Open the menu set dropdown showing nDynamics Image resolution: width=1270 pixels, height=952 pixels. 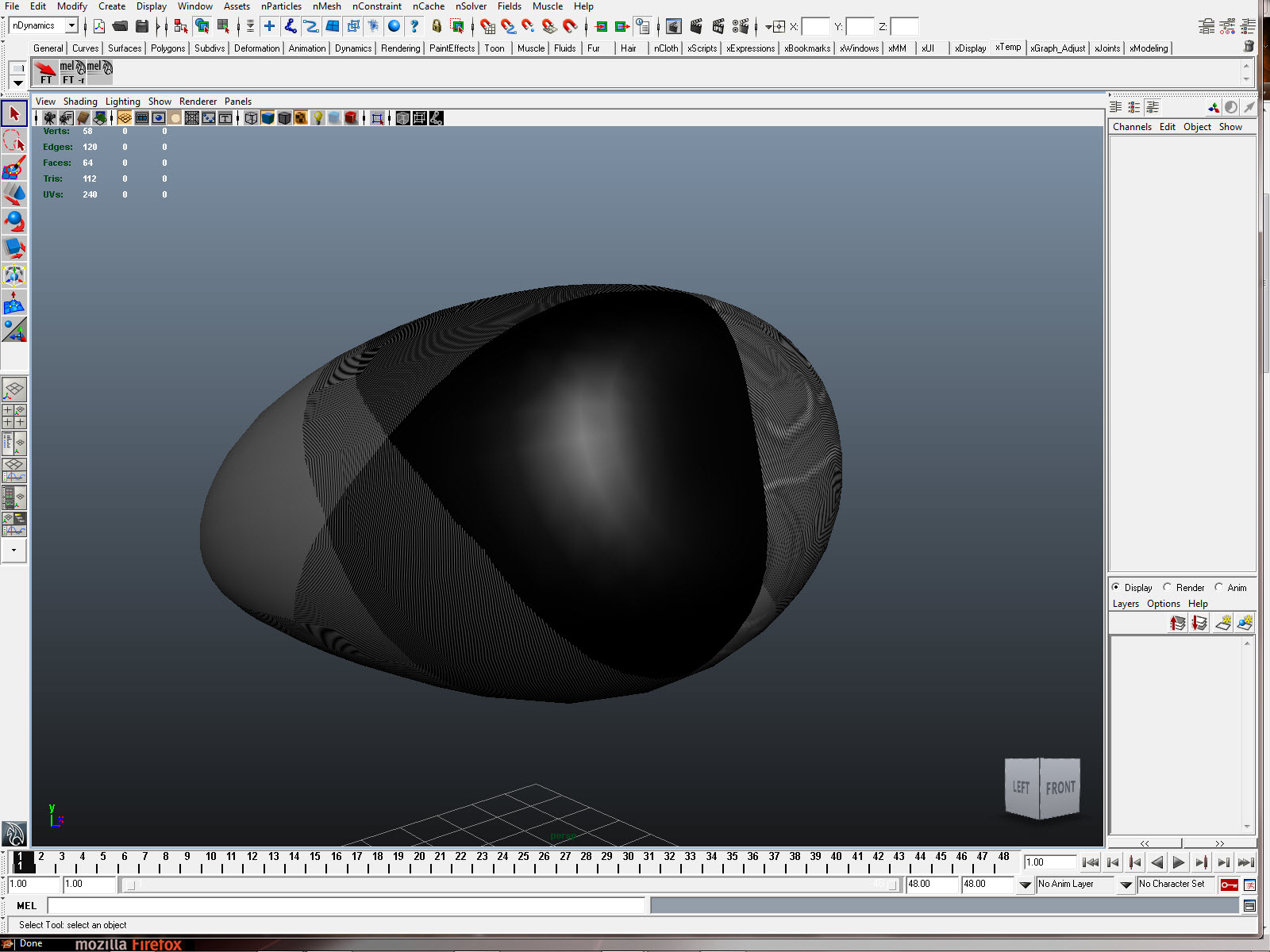[x=71, y=25]
